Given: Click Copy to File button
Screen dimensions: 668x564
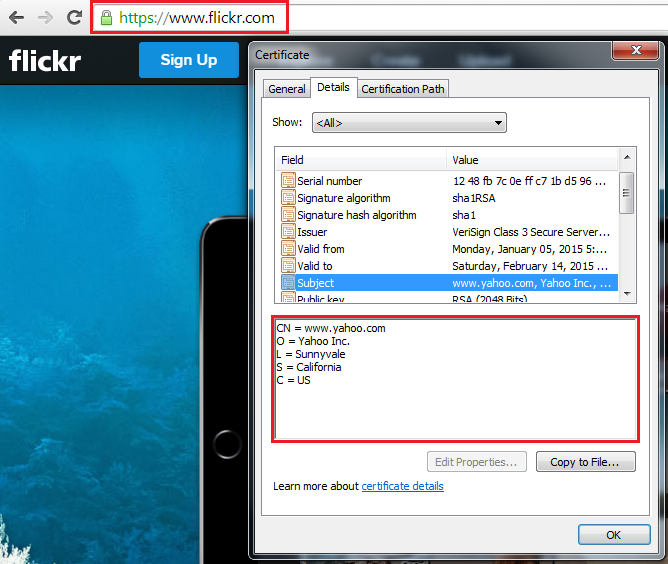Looking at the screenshot, I should [585, 462].
